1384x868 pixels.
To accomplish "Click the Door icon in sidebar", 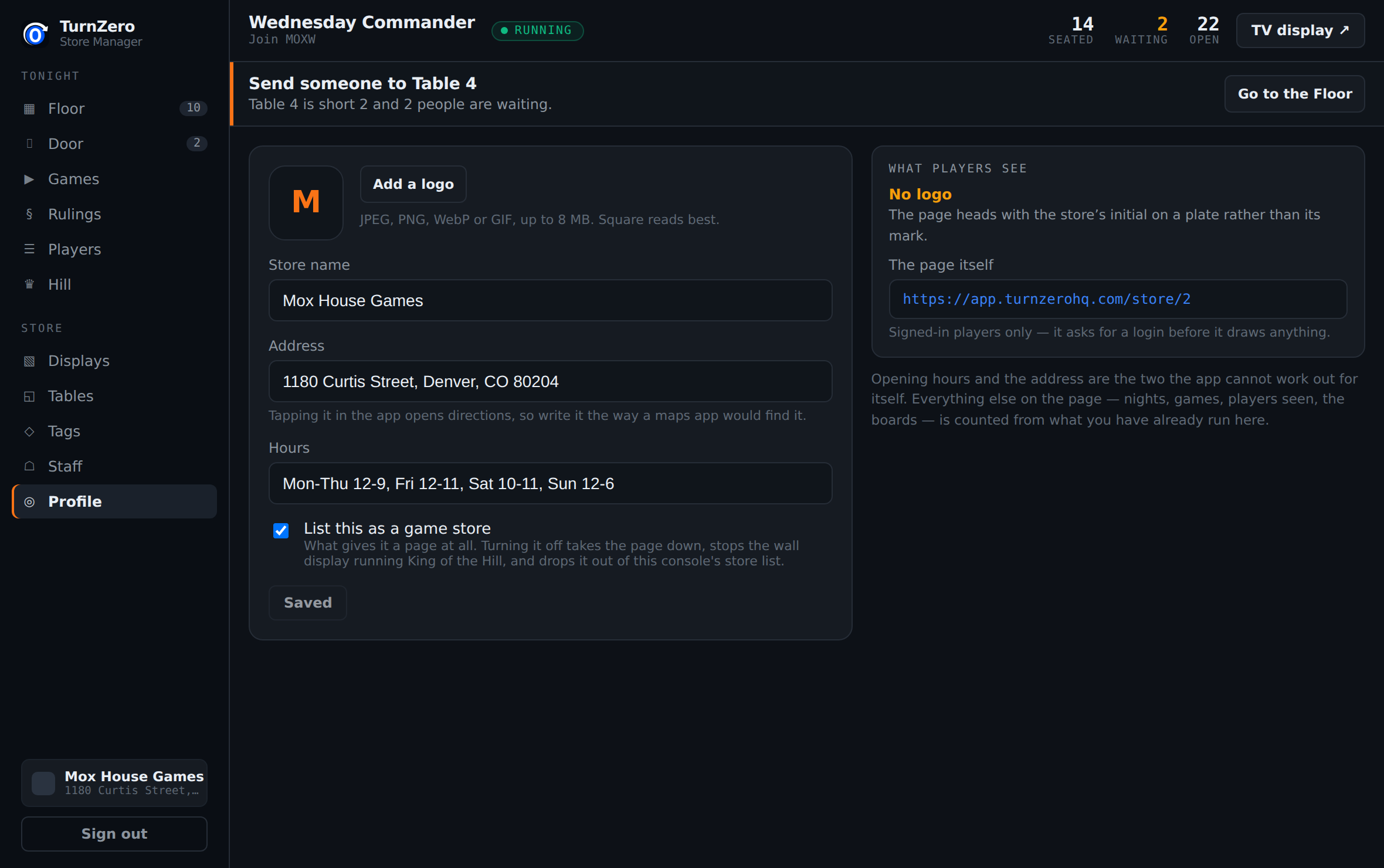I will [29, 144].
